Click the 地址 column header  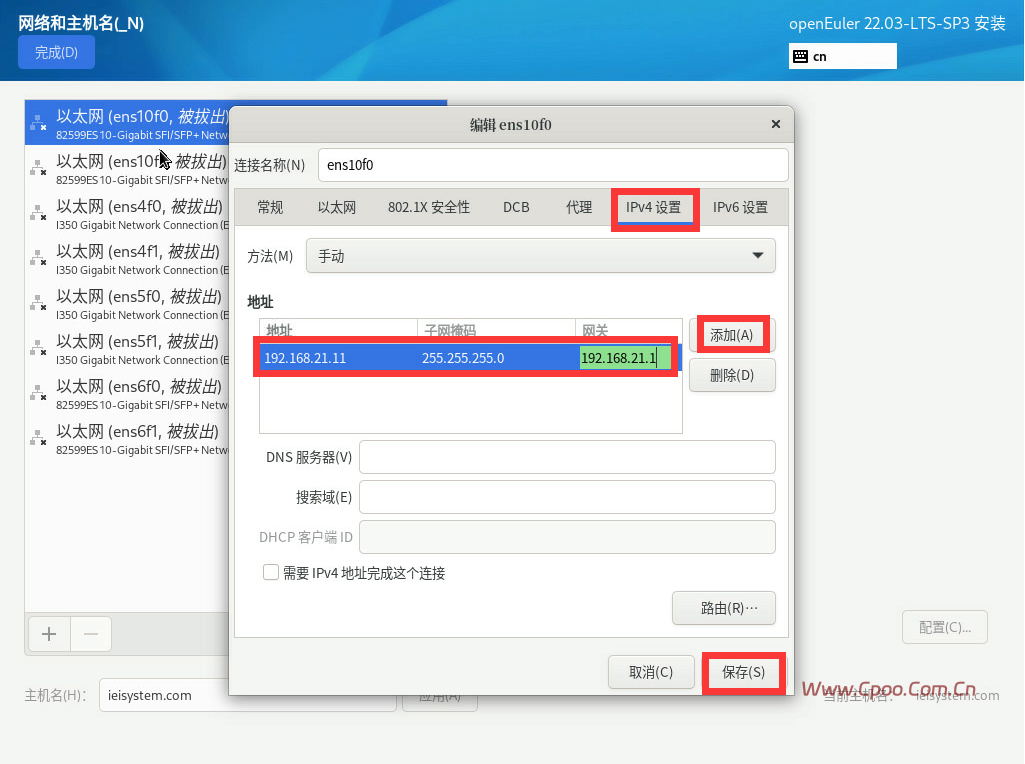[339, 329]
